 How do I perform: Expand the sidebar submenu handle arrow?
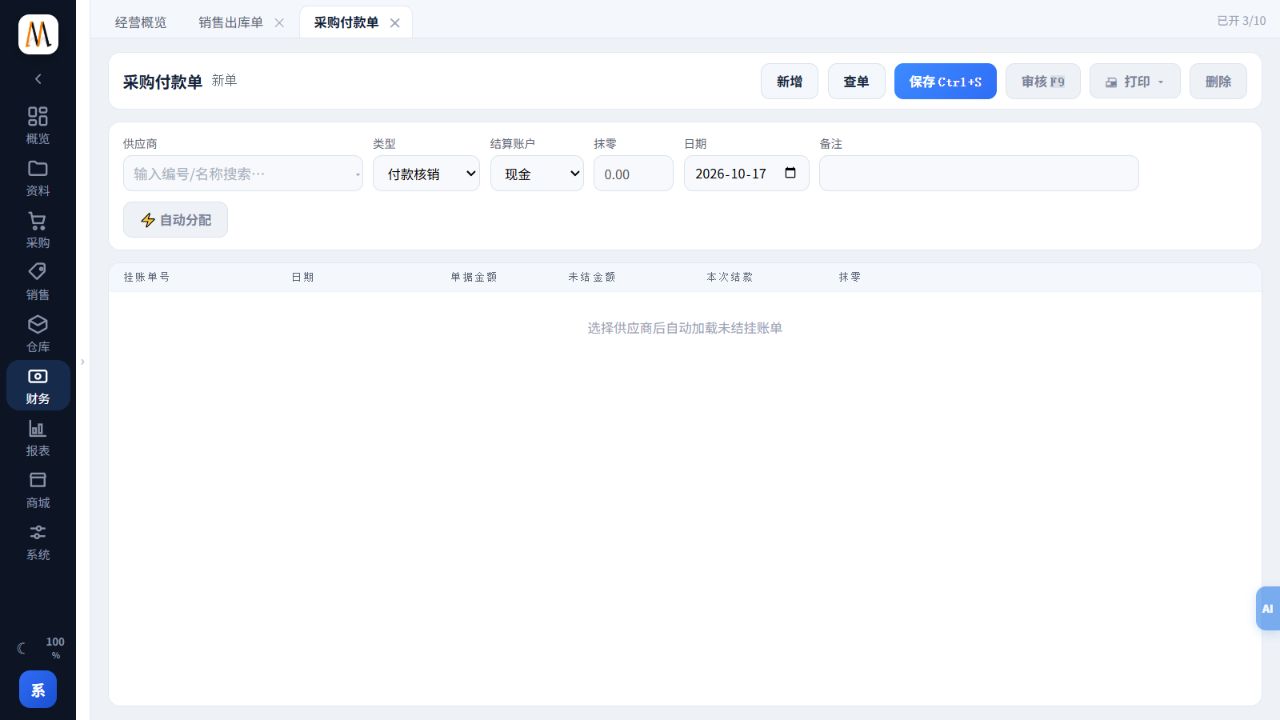pyautogui.click(x=83, y=361)
